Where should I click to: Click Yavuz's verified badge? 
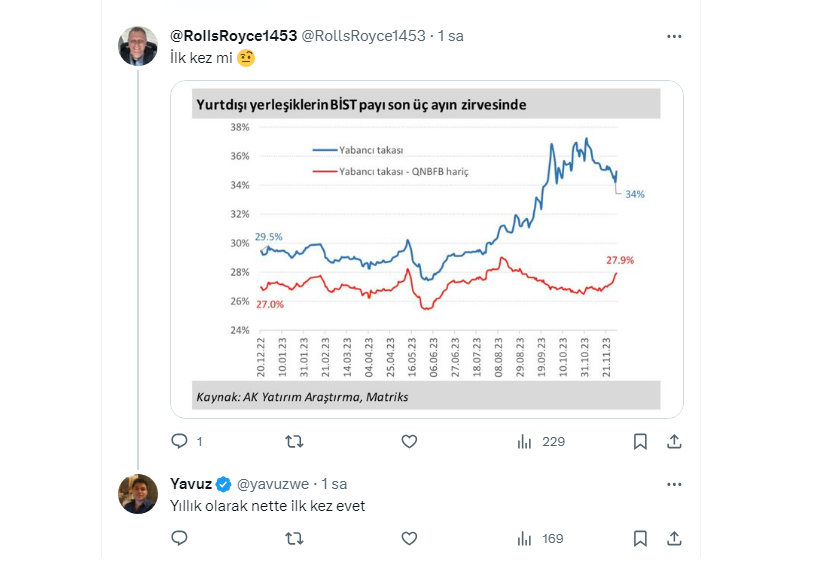[x=224, y=484]
